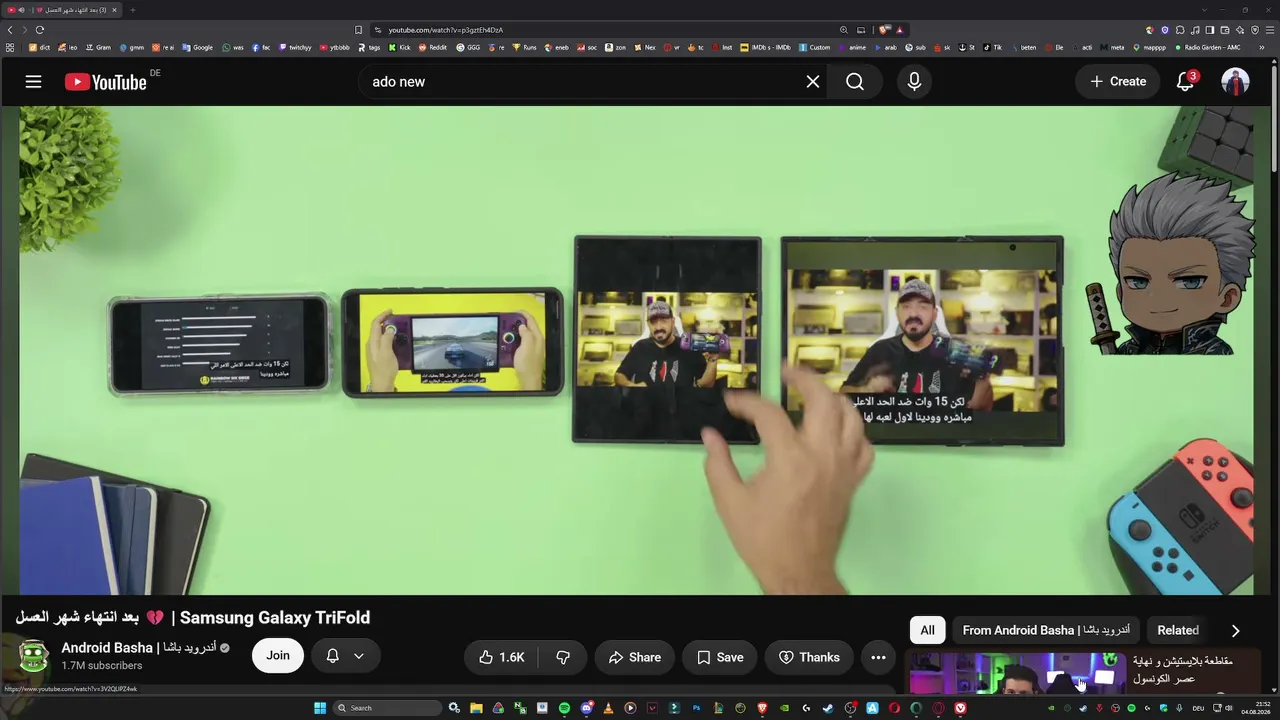The width and height of the screenshot is (1280, 720).
Task: Open VLC media player from the taskbar
Action: (608, 708)
